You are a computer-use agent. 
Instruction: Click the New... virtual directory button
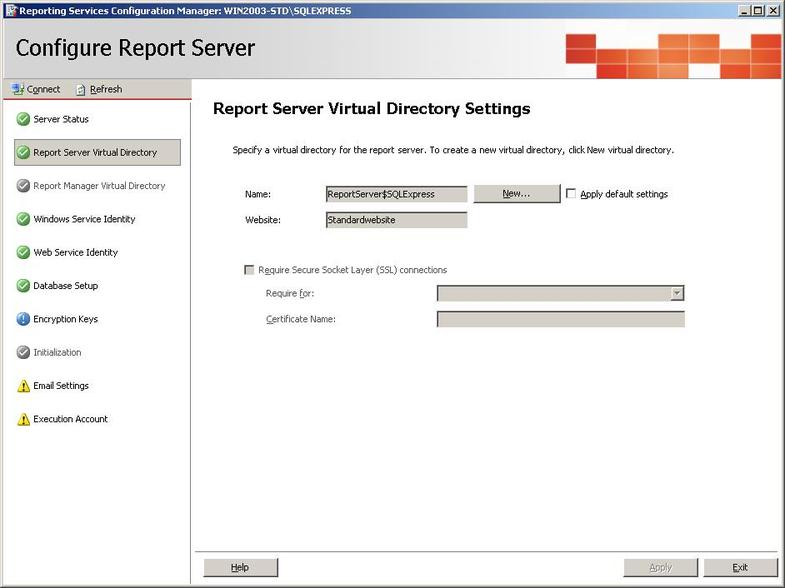point(517,194)
